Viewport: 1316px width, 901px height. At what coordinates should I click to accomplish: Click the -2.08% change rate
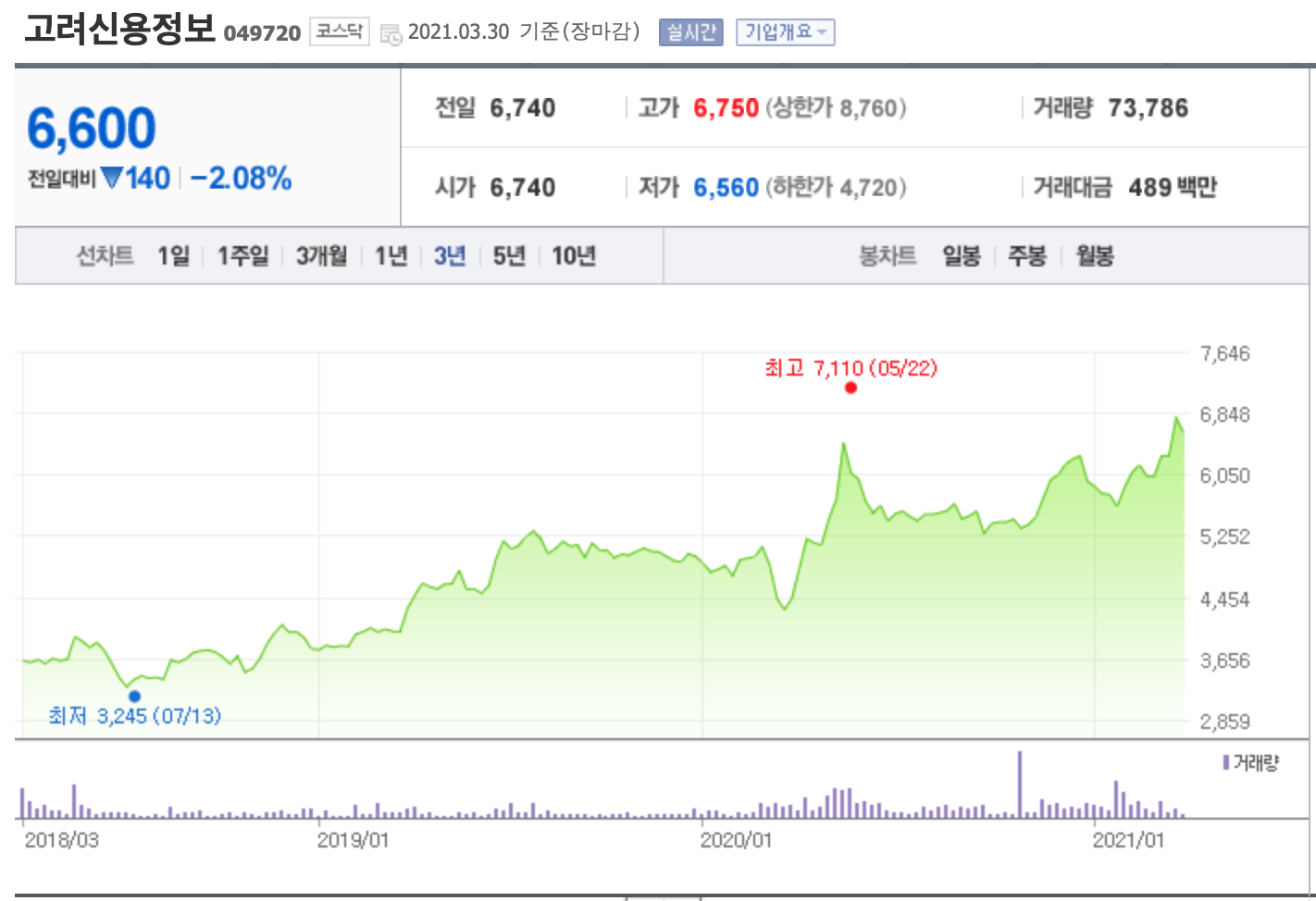[x=242, y=178]
